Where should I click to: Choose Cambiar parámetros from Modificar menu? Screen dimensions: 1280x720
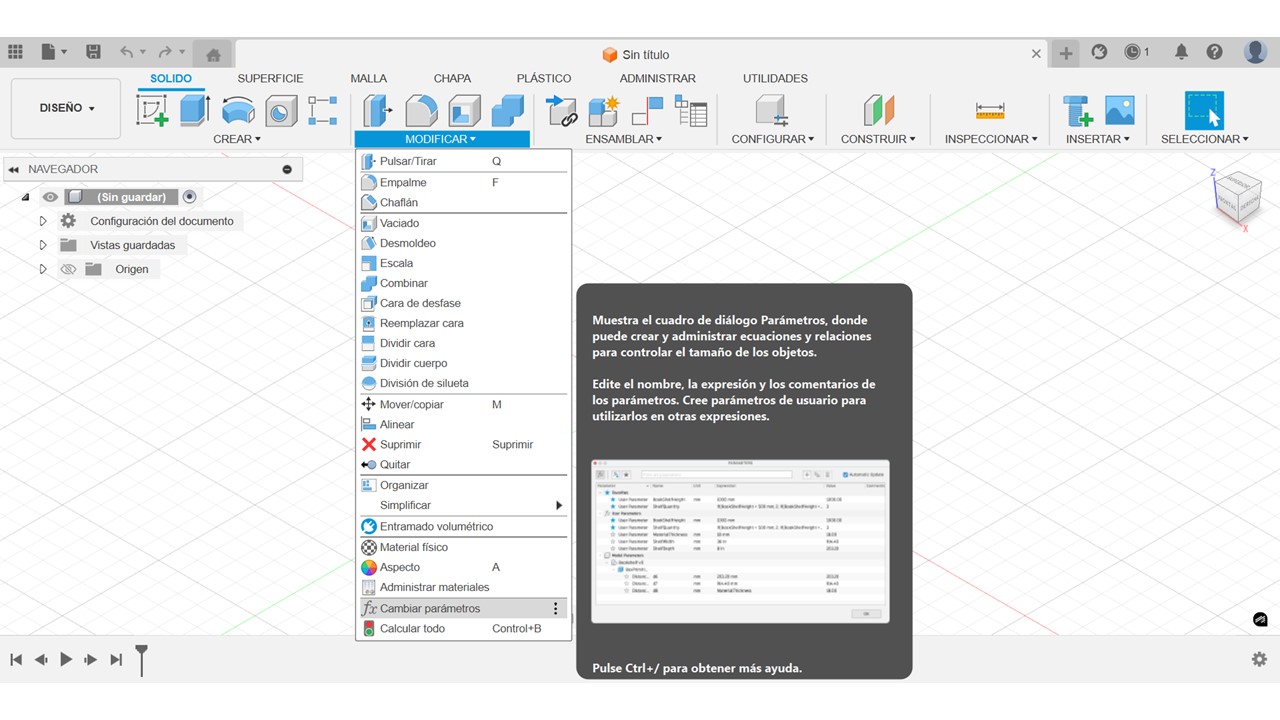(x=430, y=608)
